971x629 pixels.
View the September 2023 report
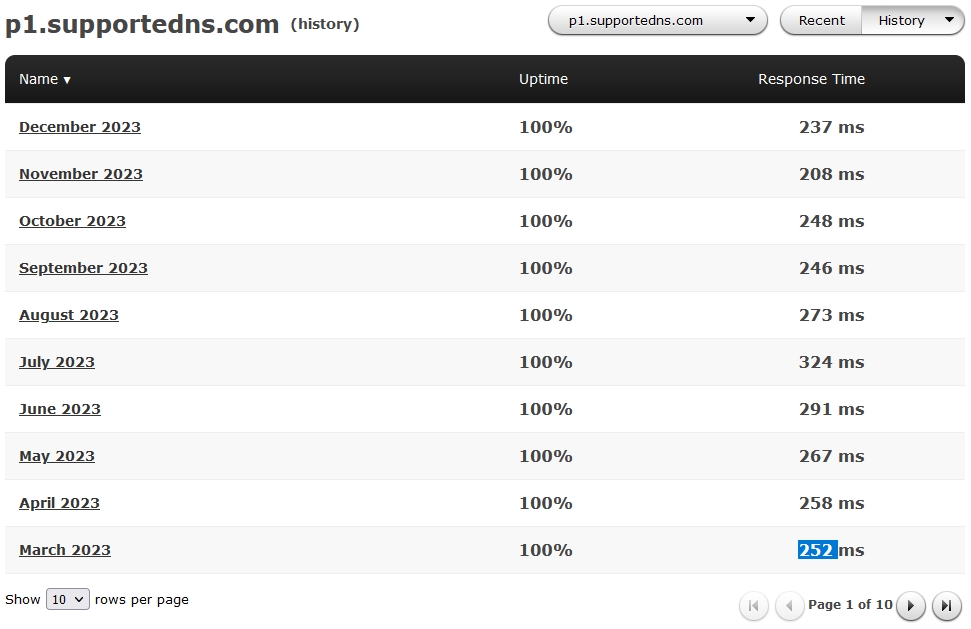coord(83,268)
